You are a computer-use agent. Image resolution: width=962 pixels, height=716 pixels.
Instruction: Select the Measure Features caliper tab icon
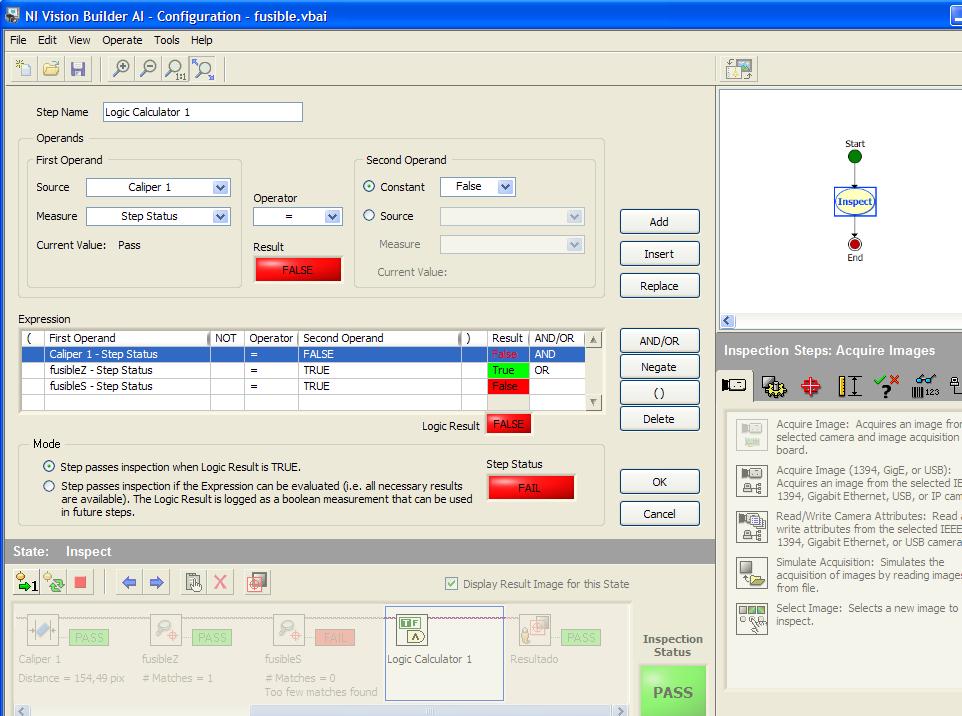pos(849,386)
